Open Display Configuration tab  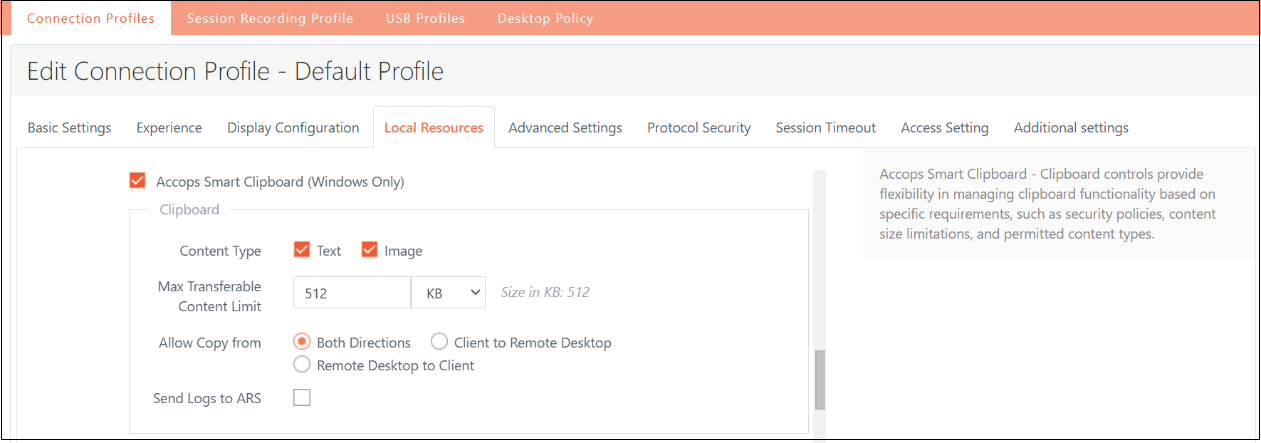click(x=293, y=128)
